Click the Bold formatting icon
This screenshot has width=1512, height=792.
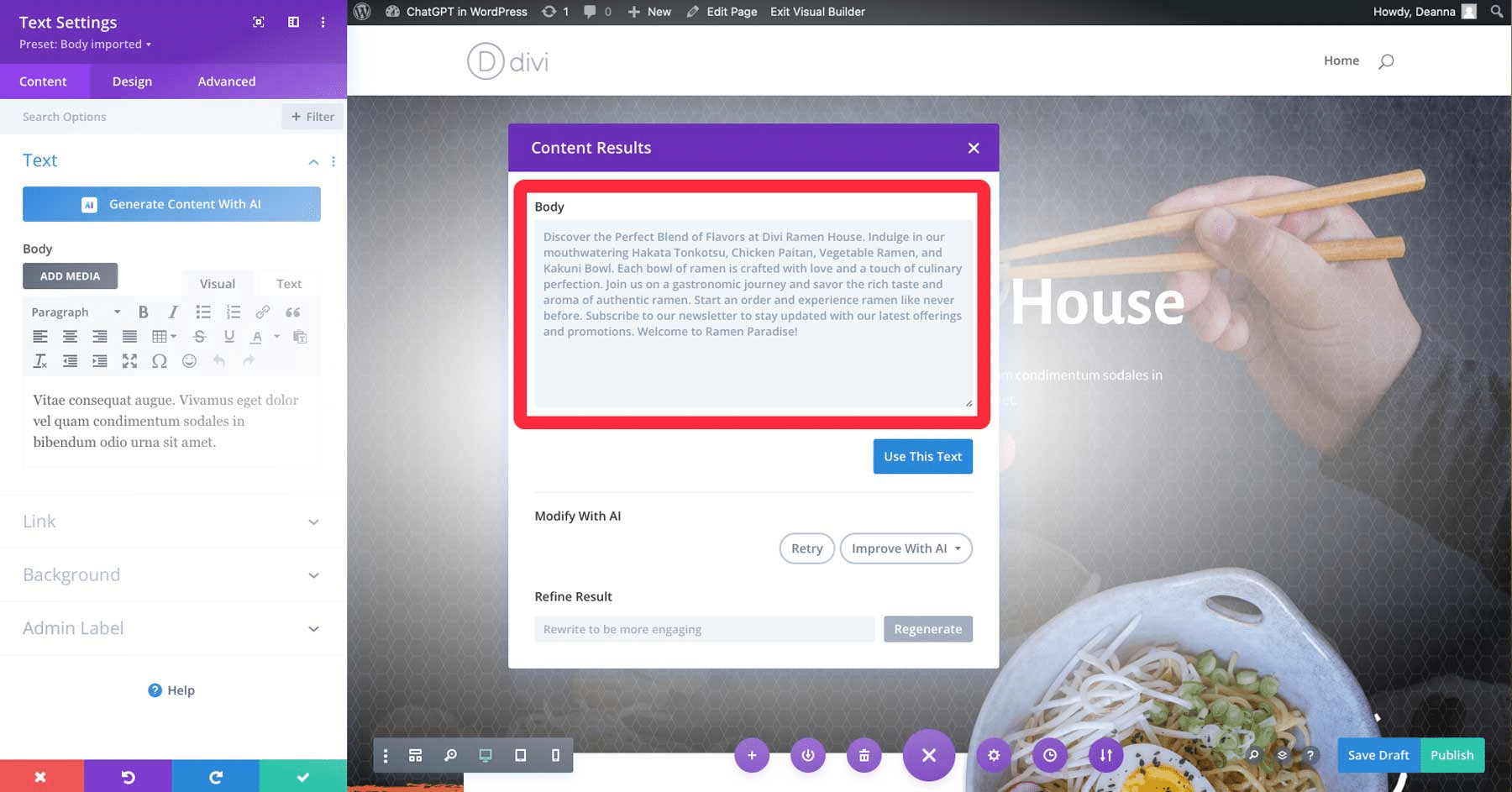pyautogui.click(x=144, y=312)
